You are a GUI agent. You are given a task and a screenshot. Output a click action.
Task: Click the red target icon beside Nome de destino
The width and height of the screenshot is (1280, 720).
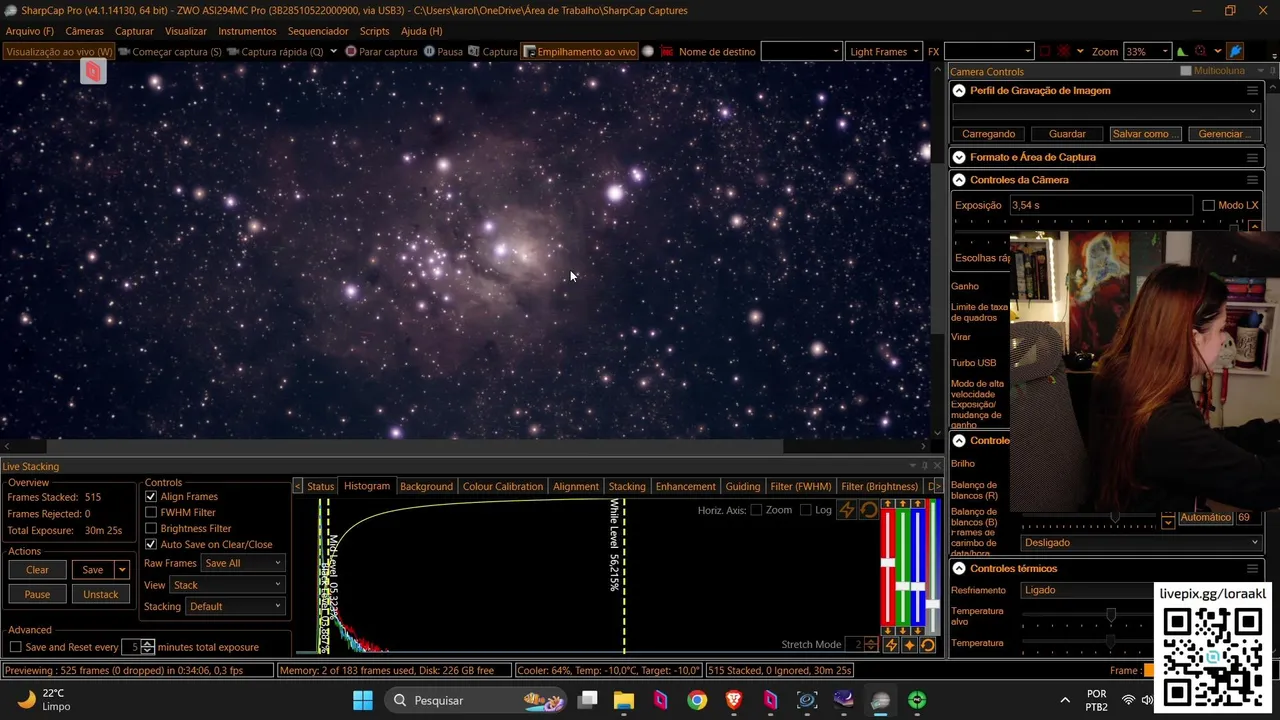pos(667,52)
